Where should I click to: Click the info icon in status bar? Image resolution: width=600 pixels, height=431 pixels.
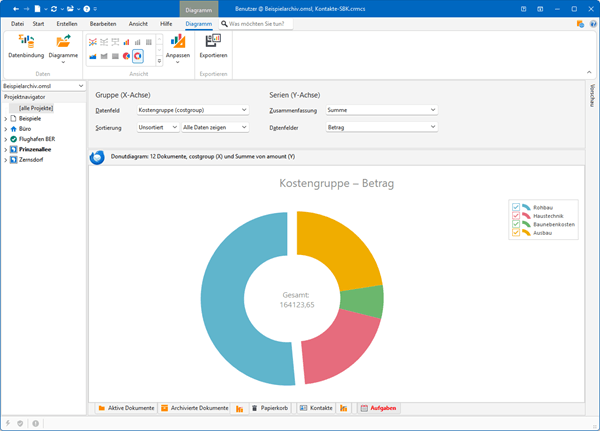[x=36, y=423]
